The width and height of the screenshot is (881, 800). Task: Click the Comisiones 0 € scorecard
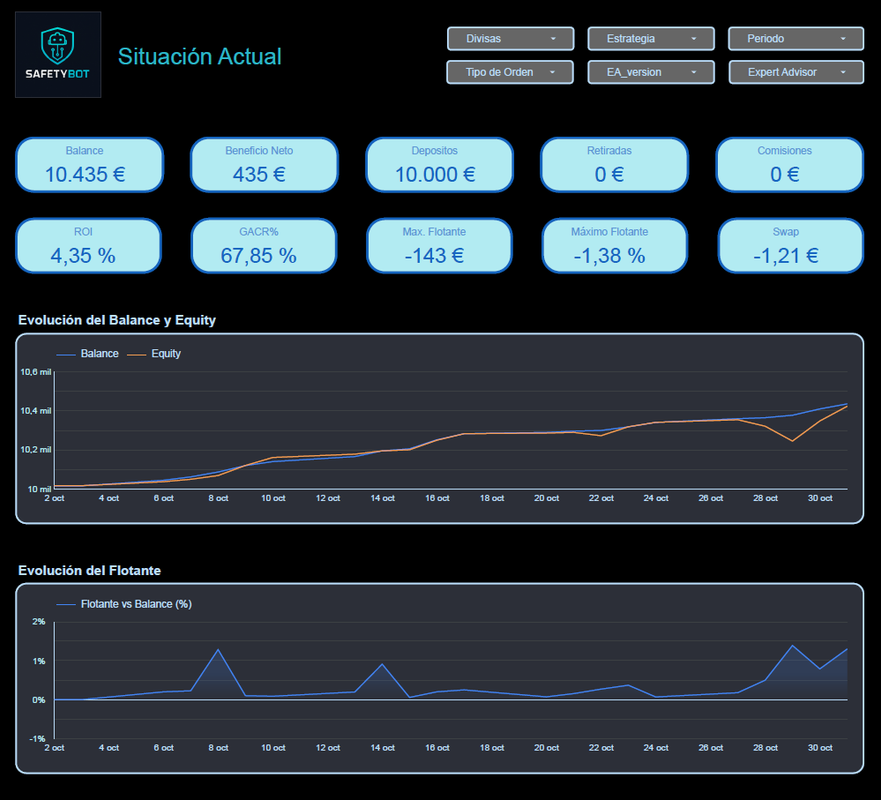click(x=789, y=165)
